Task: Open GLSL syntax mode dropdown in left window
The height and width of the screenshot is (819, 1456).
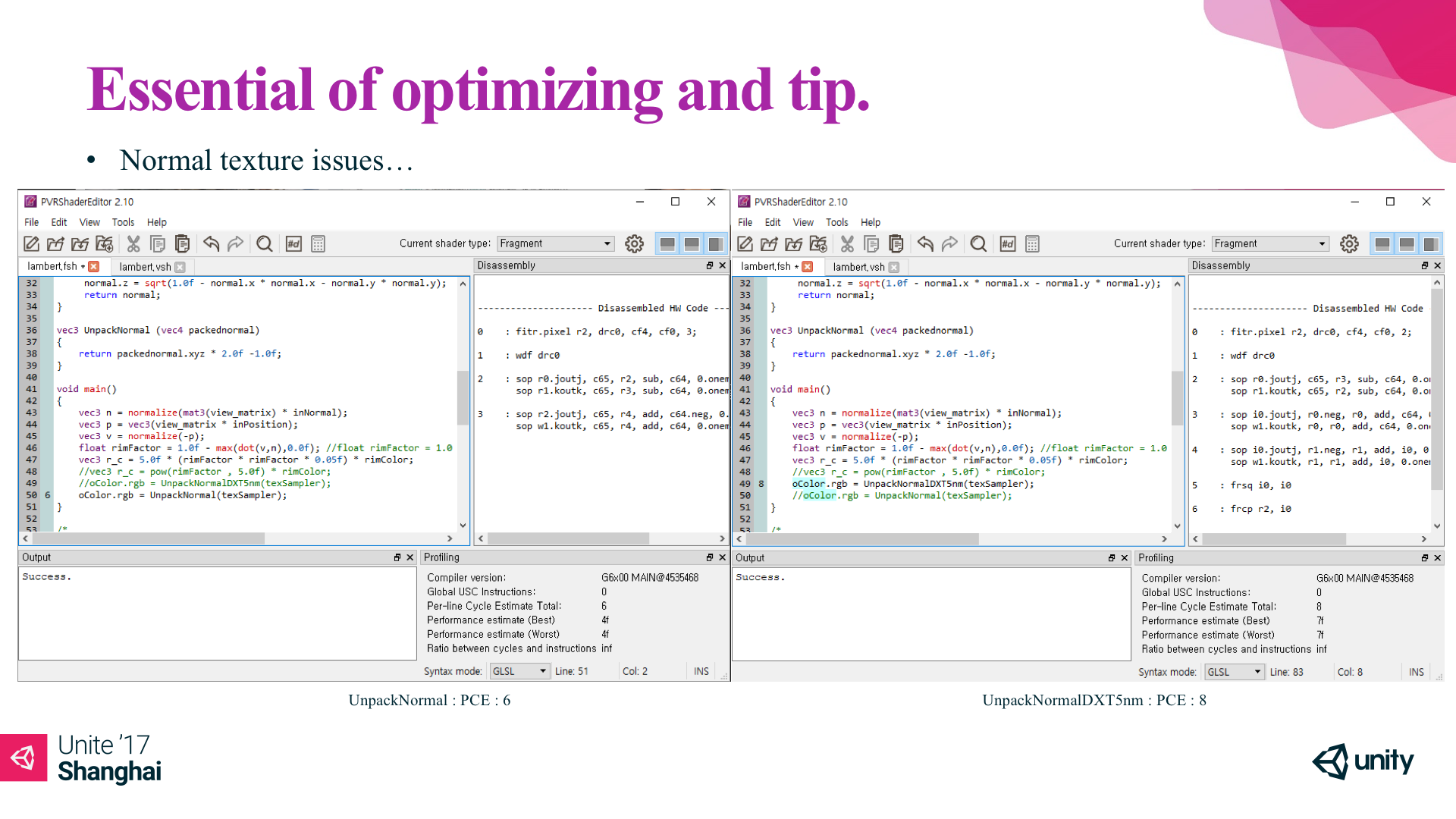Action: [519, 671]
